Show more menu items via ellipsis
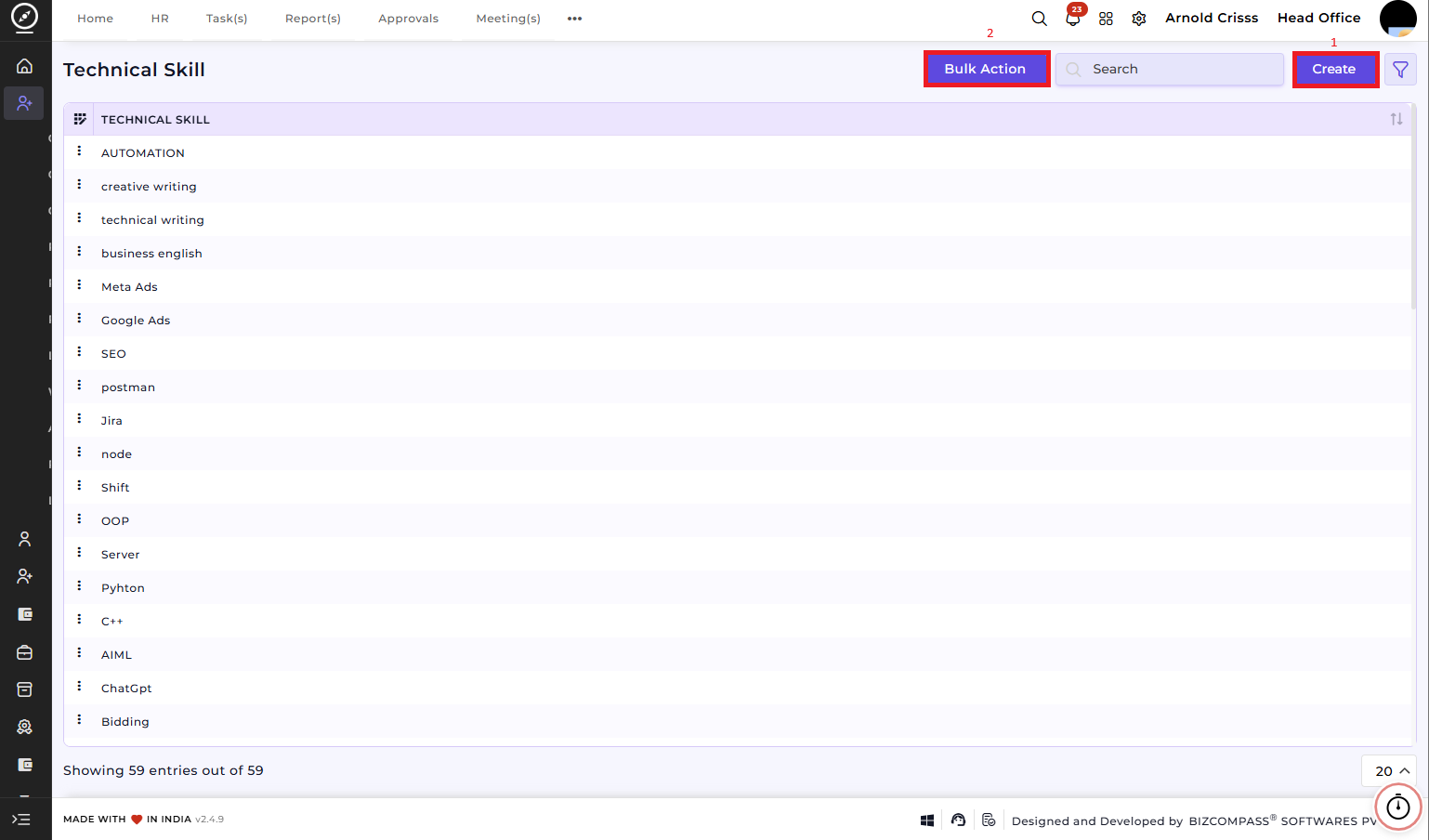The width and height of the screenshot is (1429, 840). (x=574, y=19)
